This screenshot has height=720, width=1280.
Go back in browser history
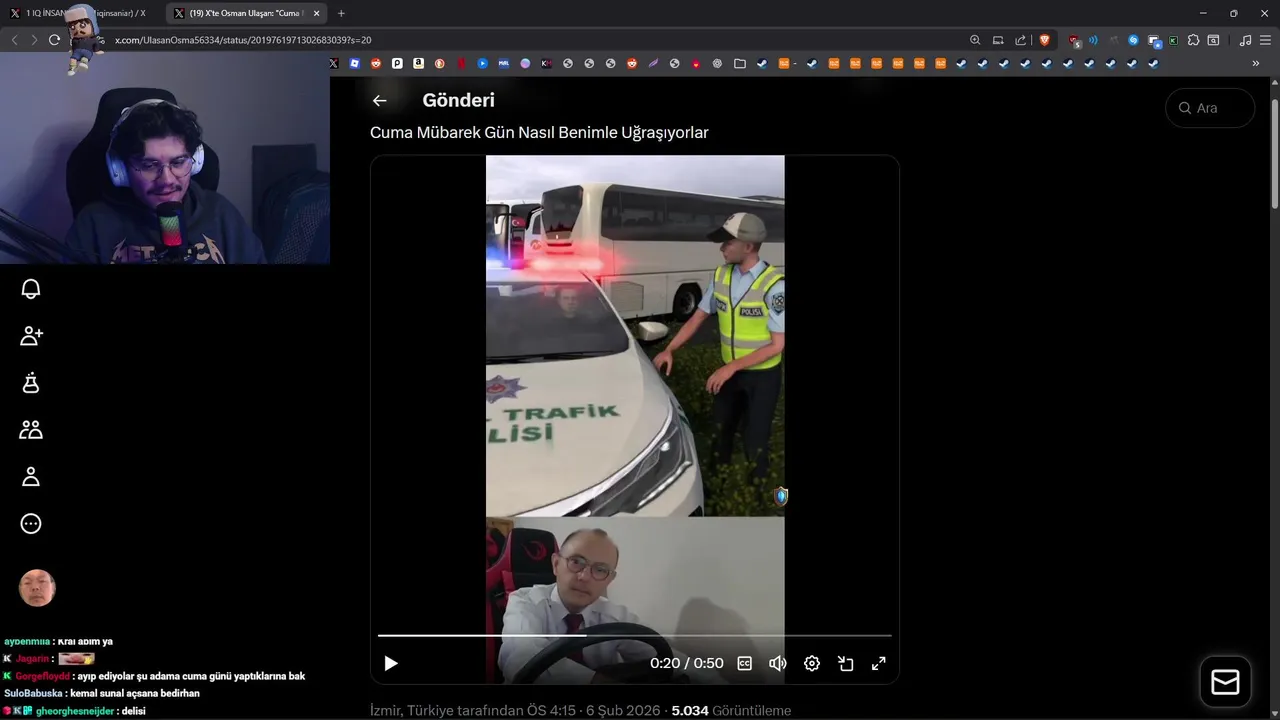[x=14, y=40]
